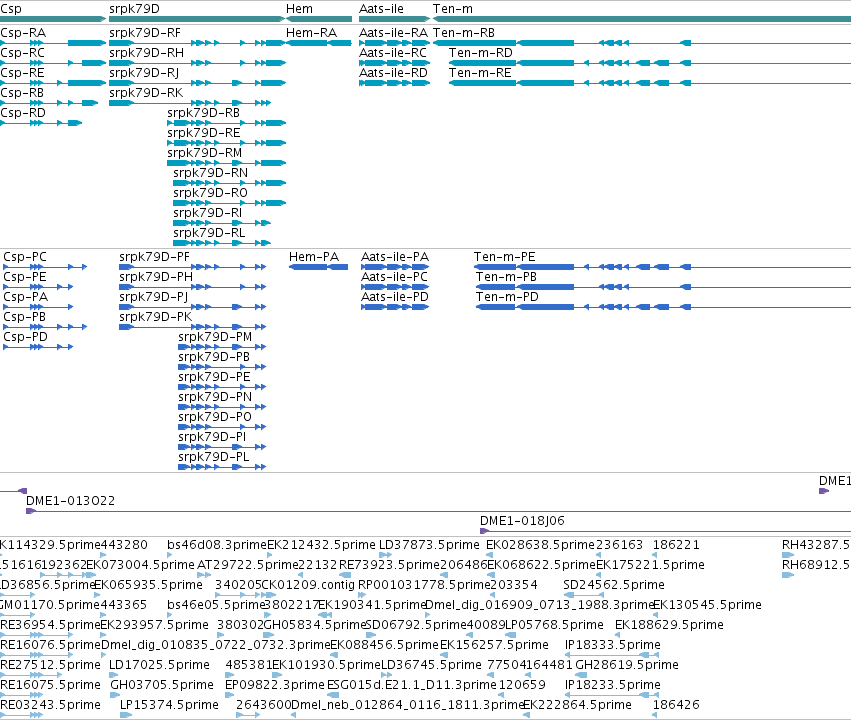Select the Csp-RB transcript label
Image resolution: width=851 pixels, height=720 pixels.
tap(22, 93)
